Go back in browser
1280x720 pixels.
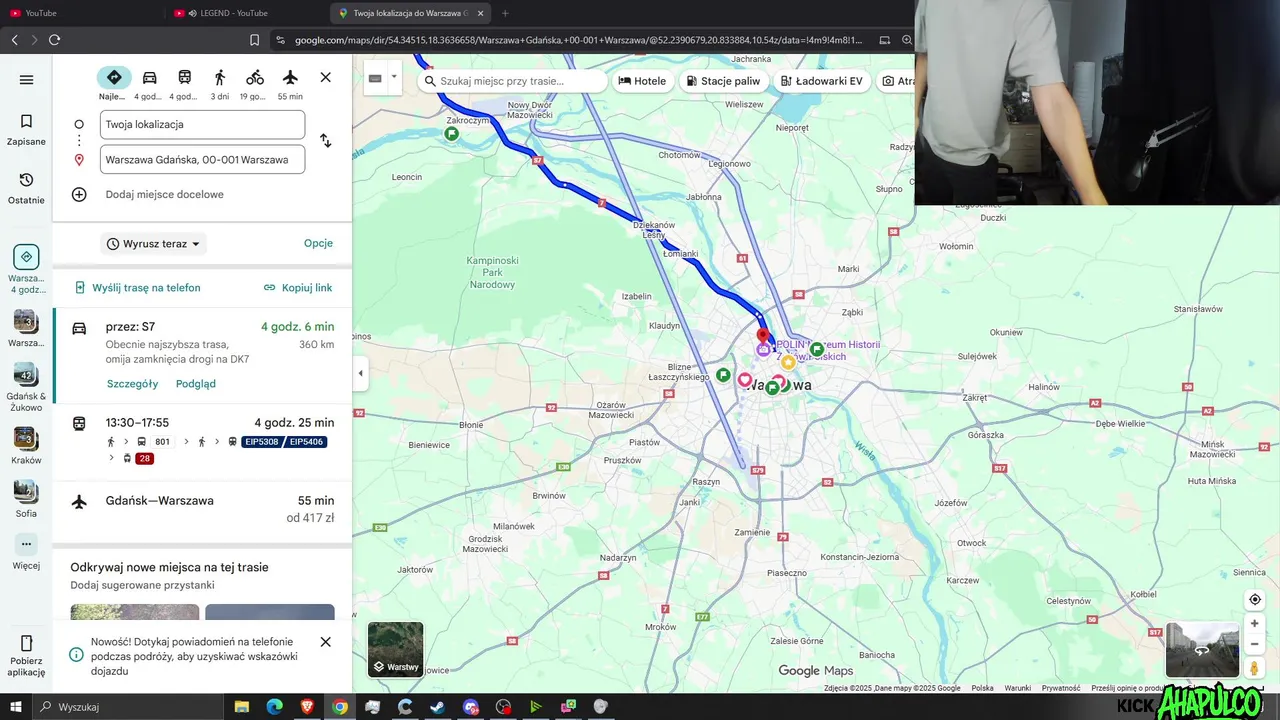pyautogui.click(x=14, y=40)
